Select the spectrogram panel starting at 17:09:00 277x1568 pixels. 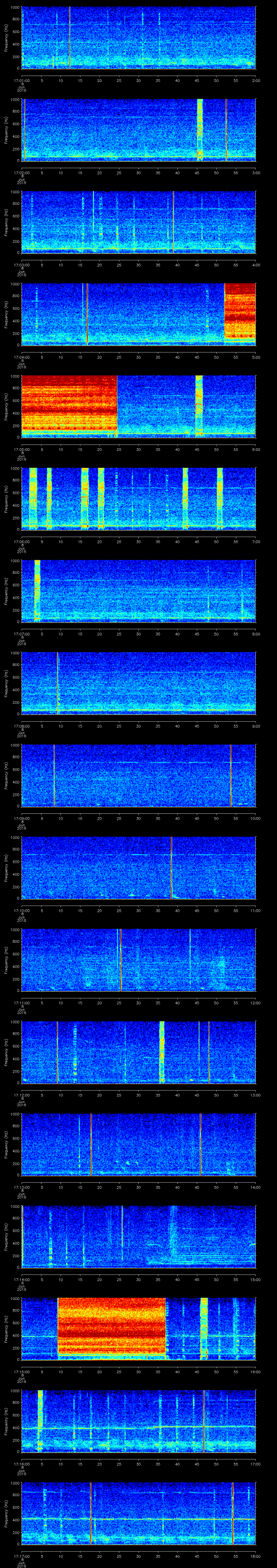click(139, 775)
